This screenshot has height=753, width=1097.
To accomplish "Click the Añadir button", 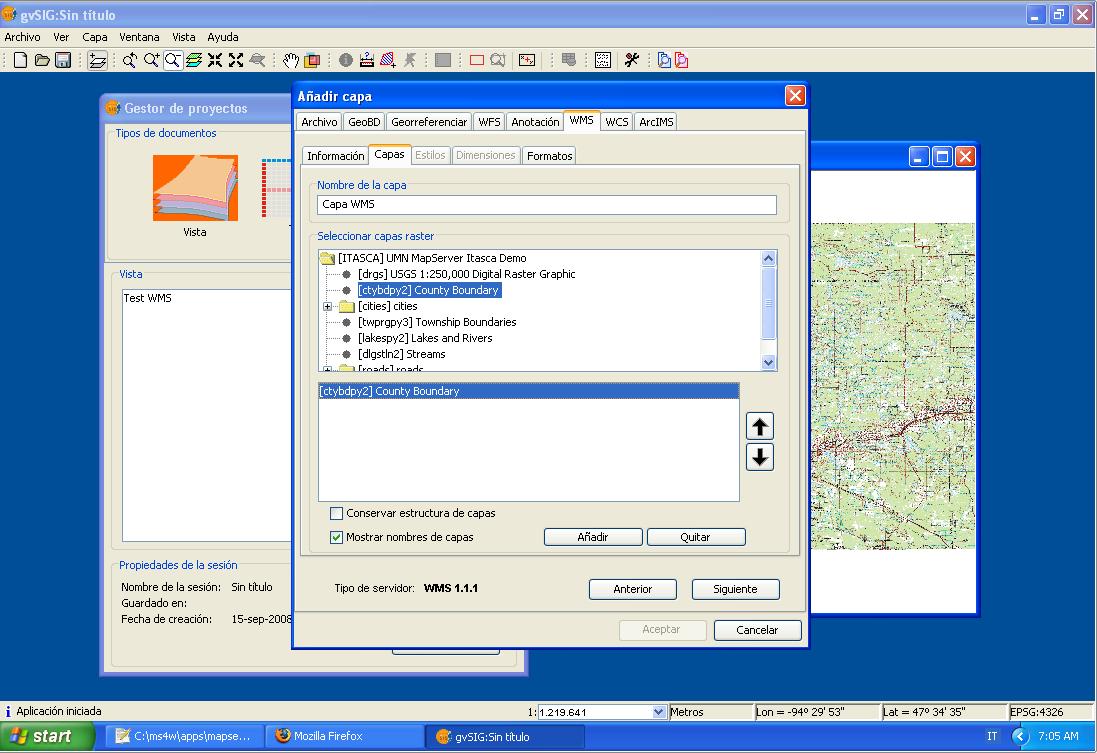I will 592,537.
